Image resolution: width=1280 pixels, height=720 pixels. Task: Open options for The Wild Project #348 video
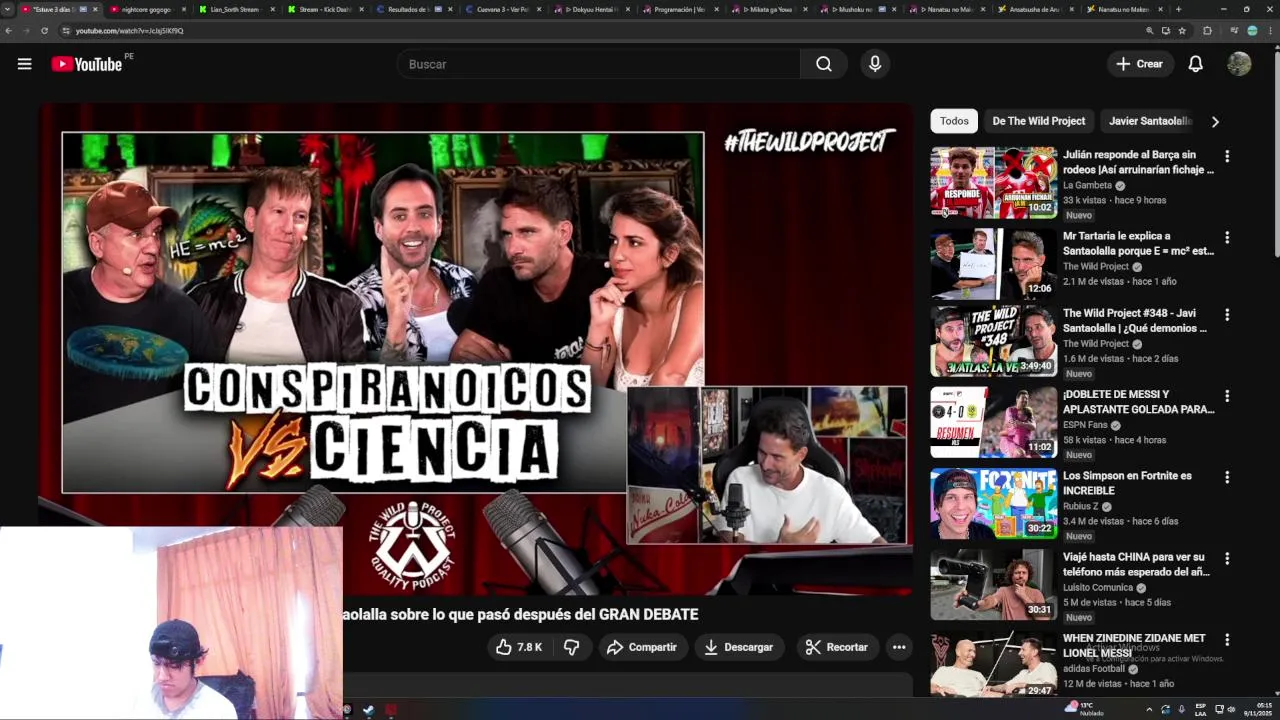1227,315
